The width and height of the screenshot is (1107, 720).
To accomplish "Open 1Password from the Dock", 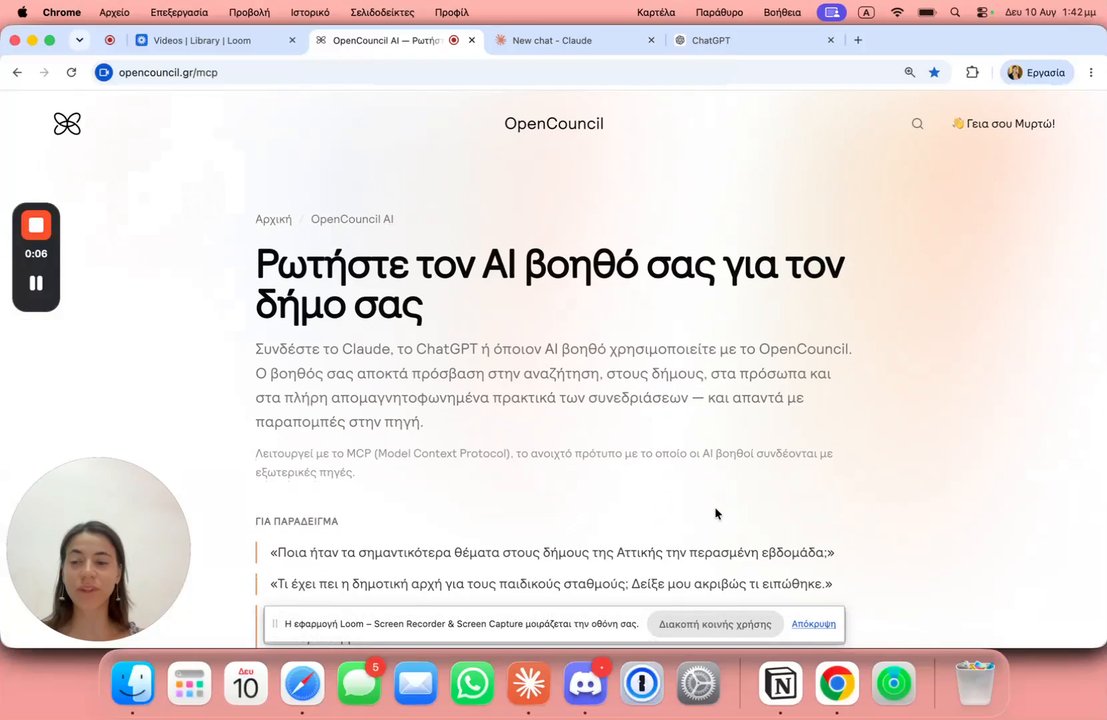I will coord(641,683).
